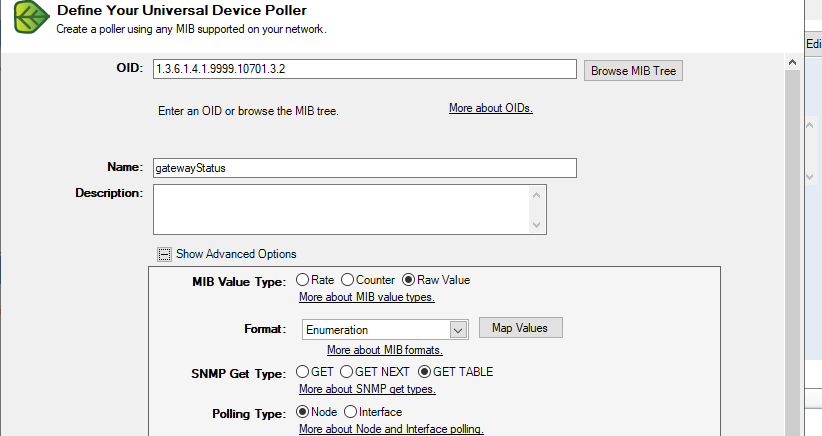Screen dimensions: 822x436
Task: Click inside the Description text box
Action: [x=342, y=209]
